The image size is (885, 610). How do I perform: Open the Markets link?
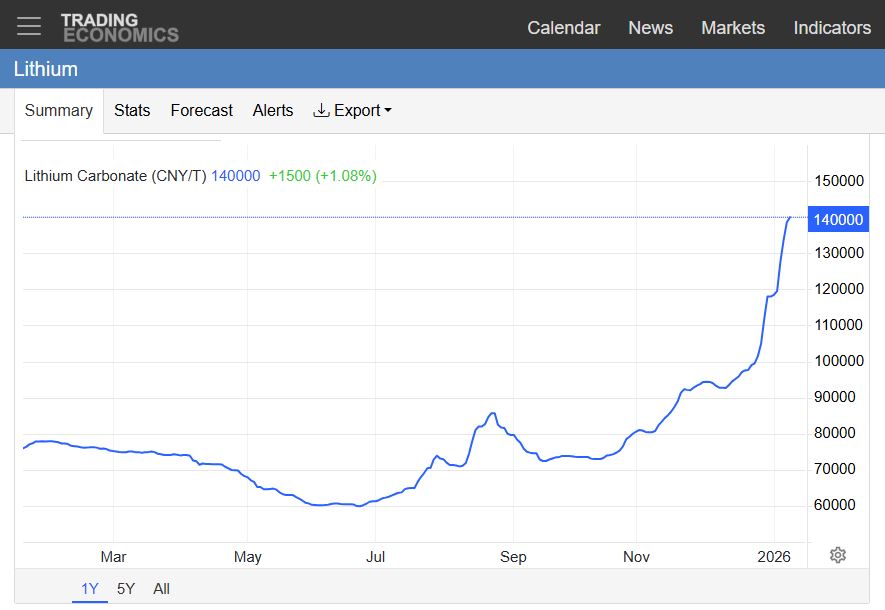click(x=732, y=28)
